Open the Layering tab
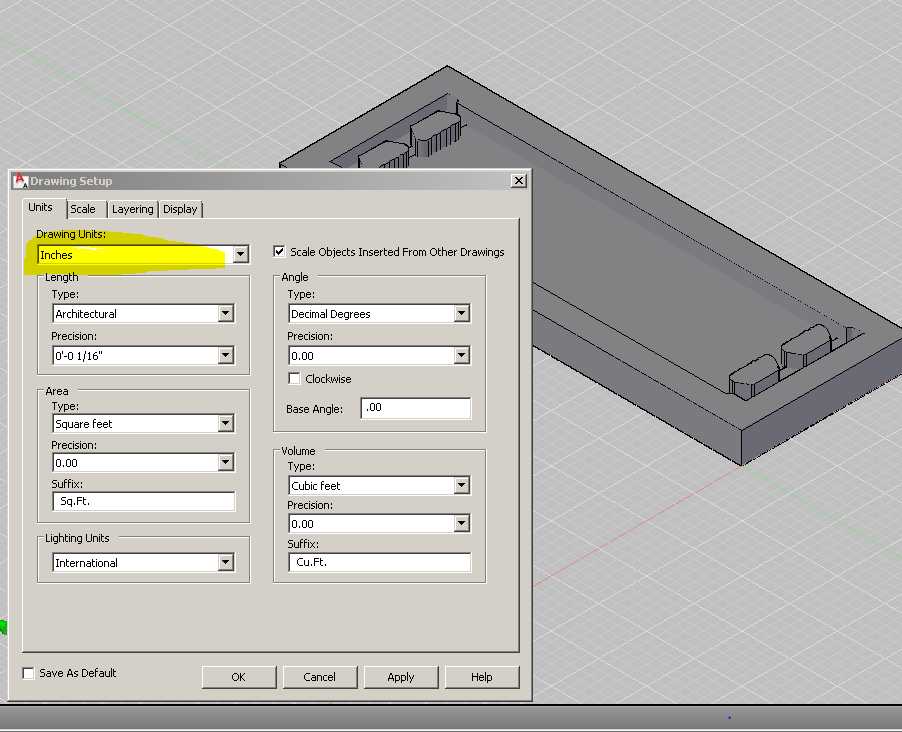The height and width of the screenshot is (732, 902). click(132, 209)
